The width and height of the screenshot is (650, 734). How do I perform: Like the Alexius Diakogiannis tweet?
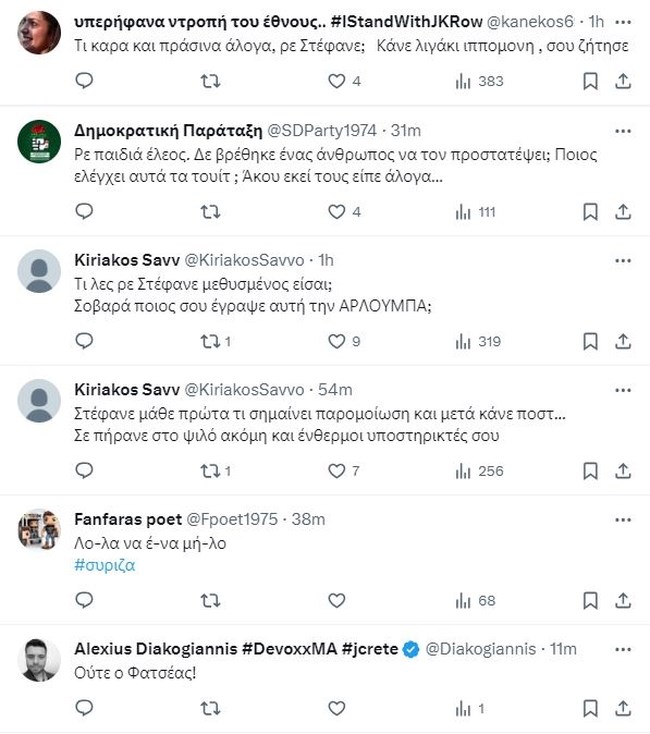pyautogui.click(x=337, y=708)
